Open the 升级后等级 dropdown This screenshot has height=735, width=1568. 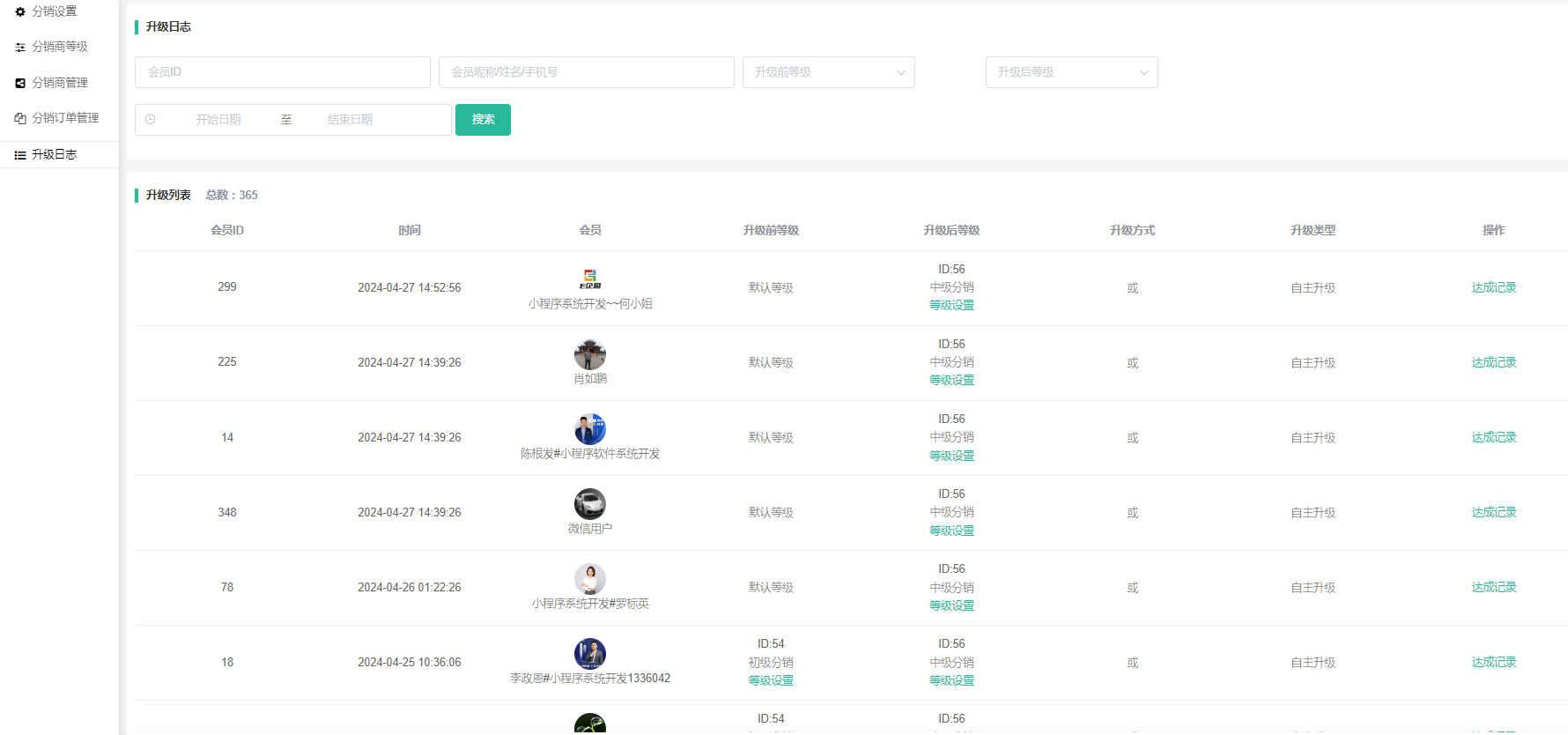point(1070,72)
